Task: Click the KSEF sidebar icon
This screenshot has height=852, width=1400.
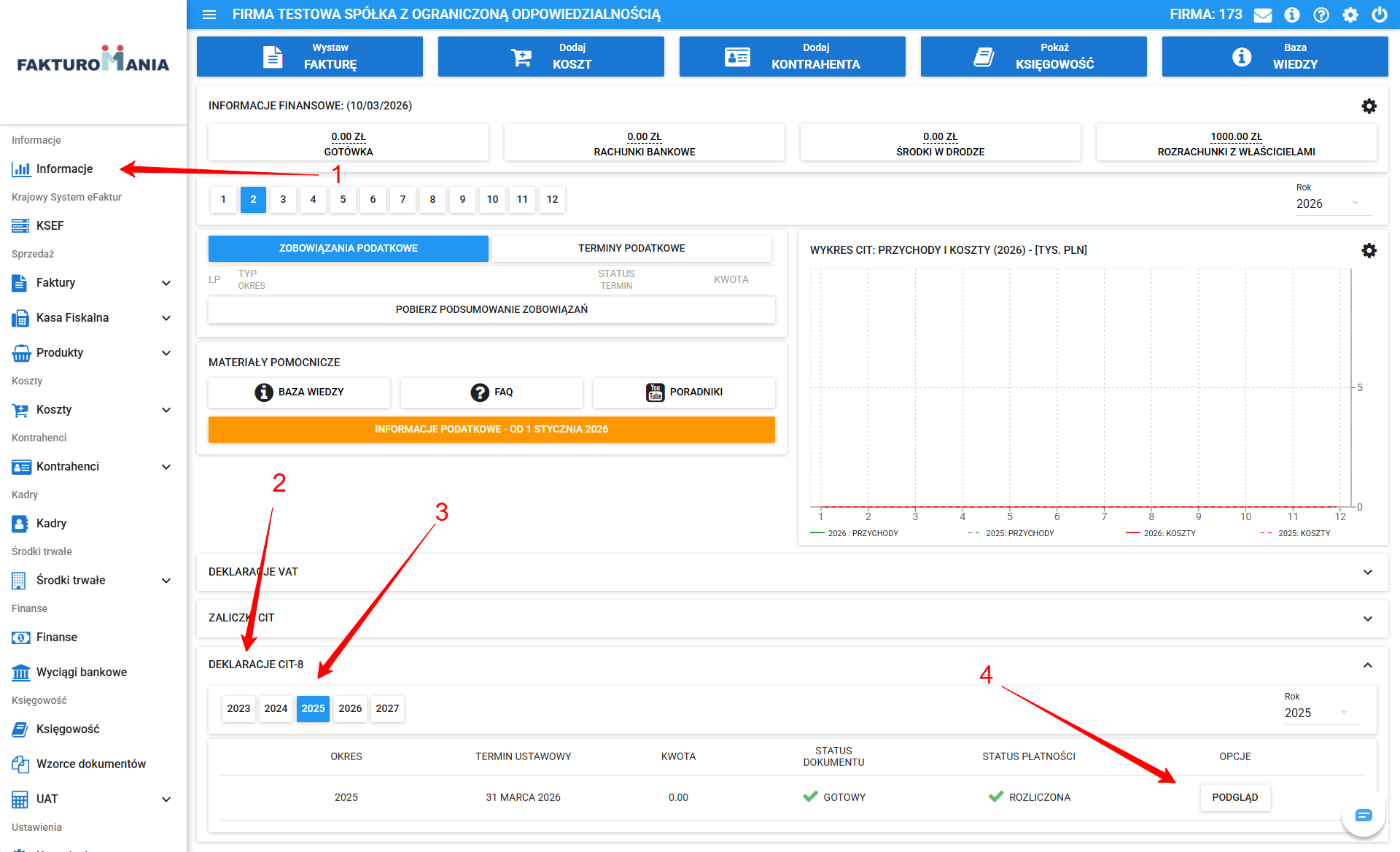Action: coord(20,225)
